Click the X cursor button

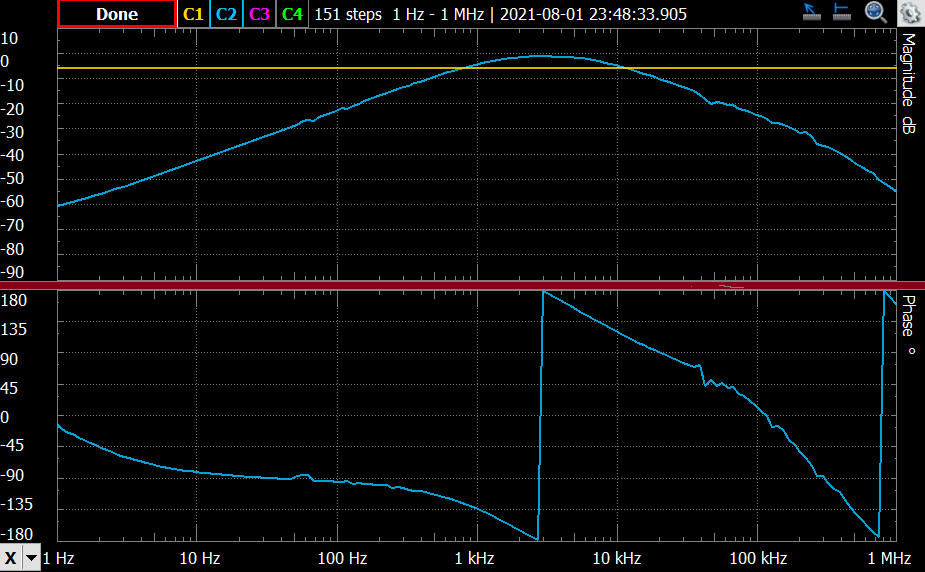tap(11, 557)
